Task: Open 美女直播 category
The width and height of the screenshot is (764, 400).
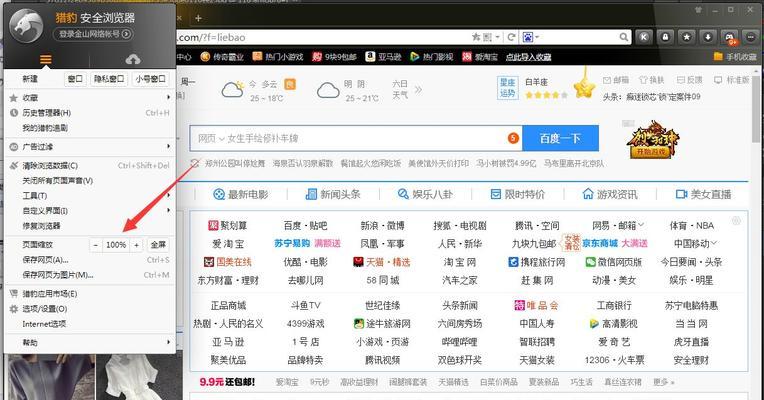Action: [703, 194]
